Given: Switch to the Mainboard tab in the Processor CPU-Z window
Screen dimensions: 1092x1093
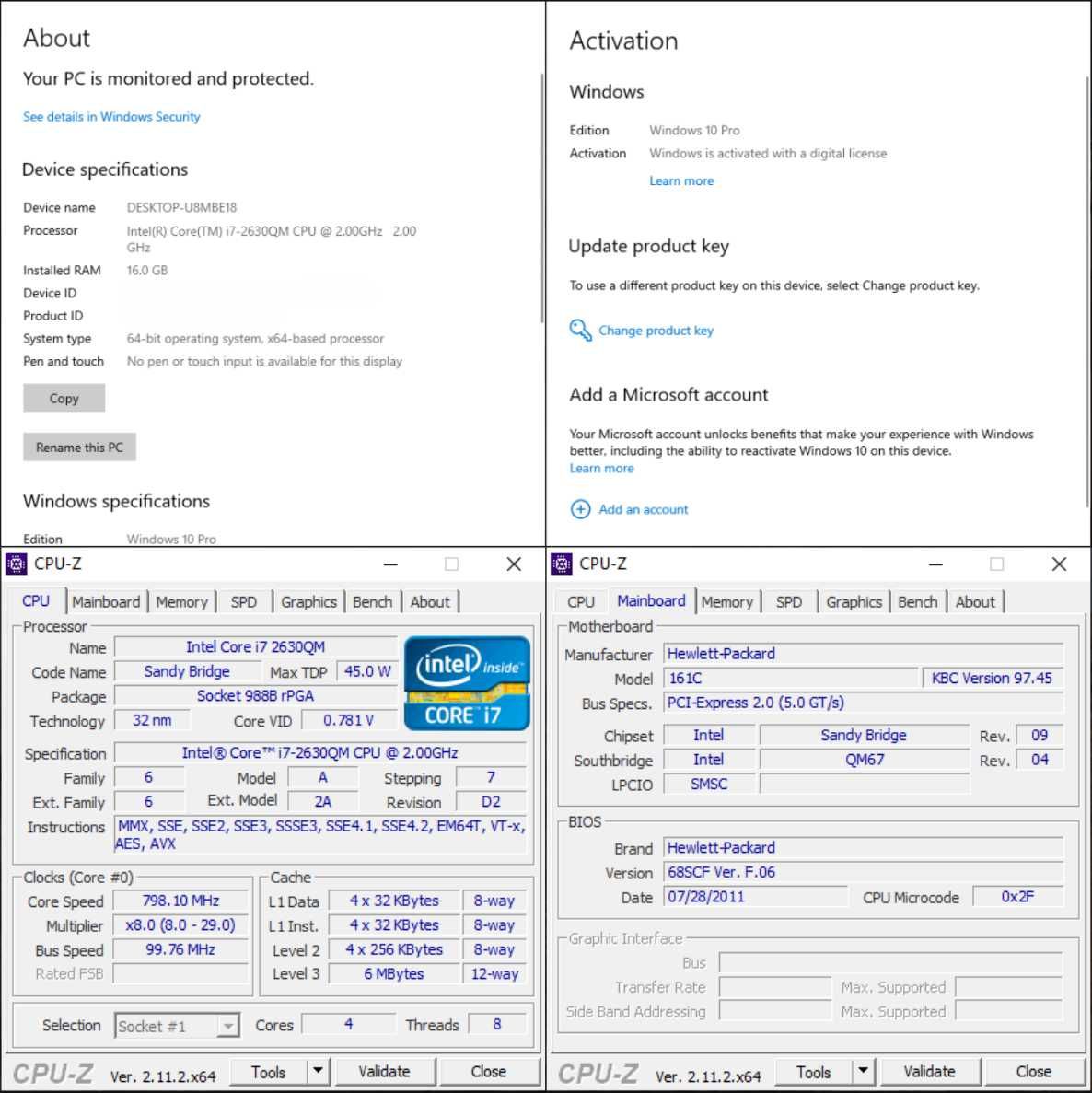Looking at the screenshot, I should [x=106, y=601].
